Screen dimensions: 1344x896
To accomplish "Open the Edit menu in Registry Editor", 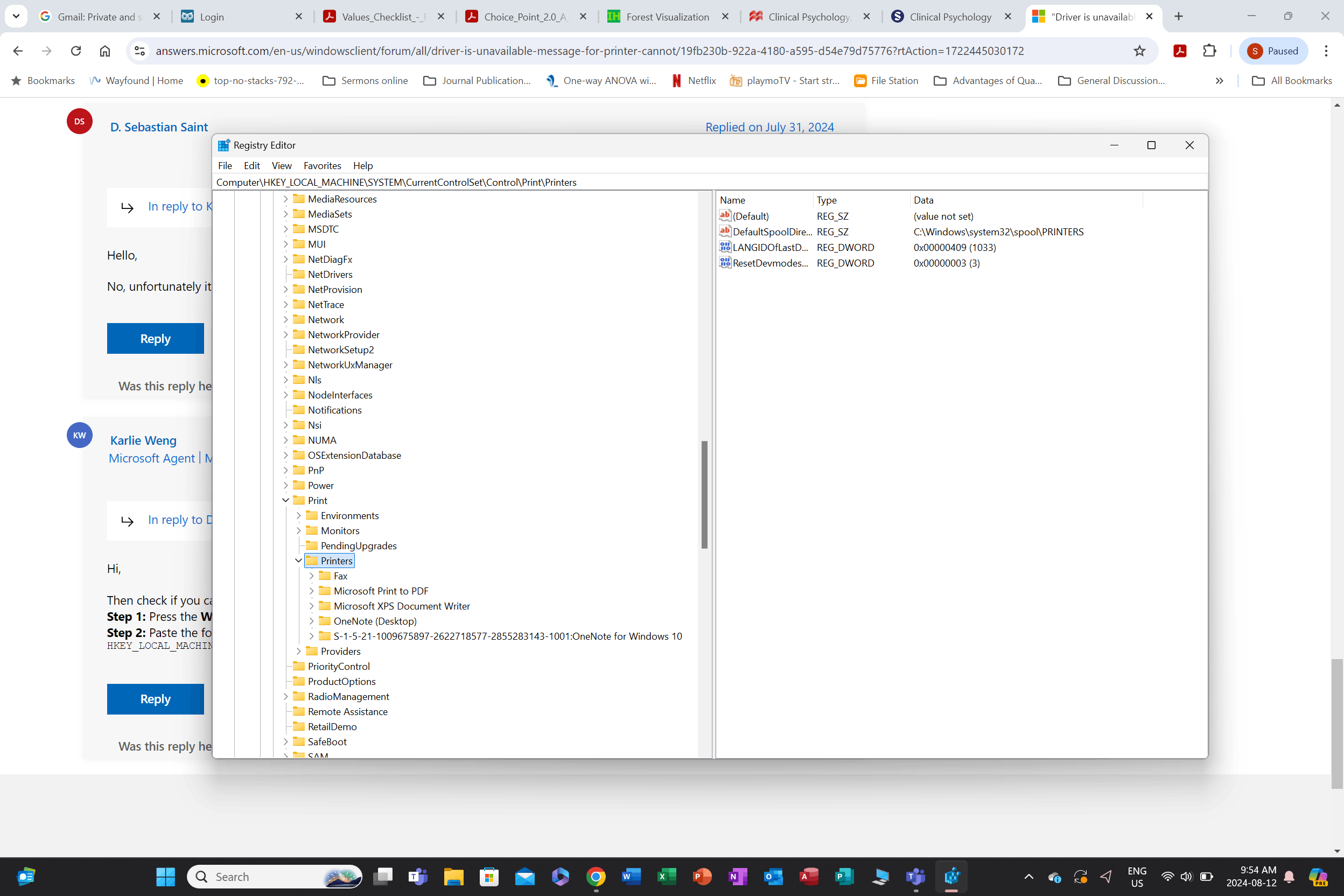I will [251, 166].
